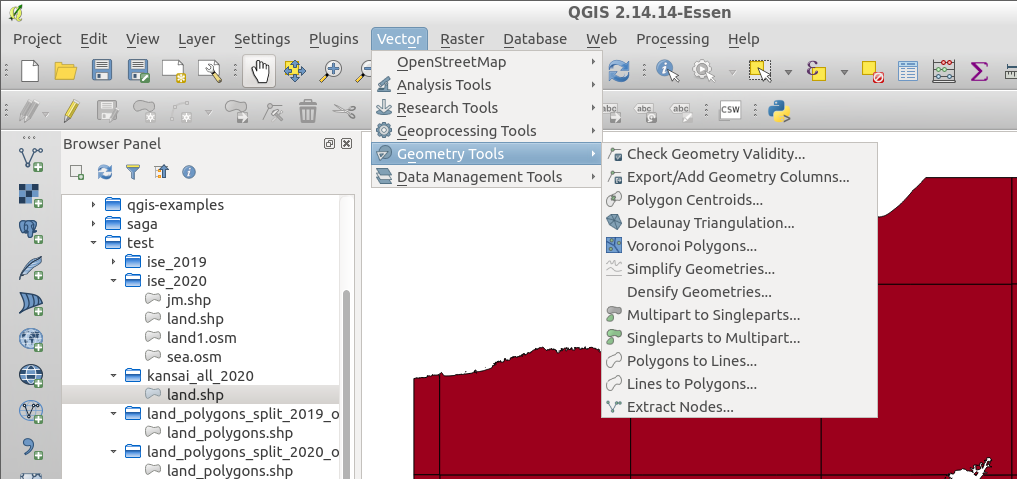1017x479 pixels.
Task: Open the Field Calculator abacus icon
Action: [x=944, y=71]
